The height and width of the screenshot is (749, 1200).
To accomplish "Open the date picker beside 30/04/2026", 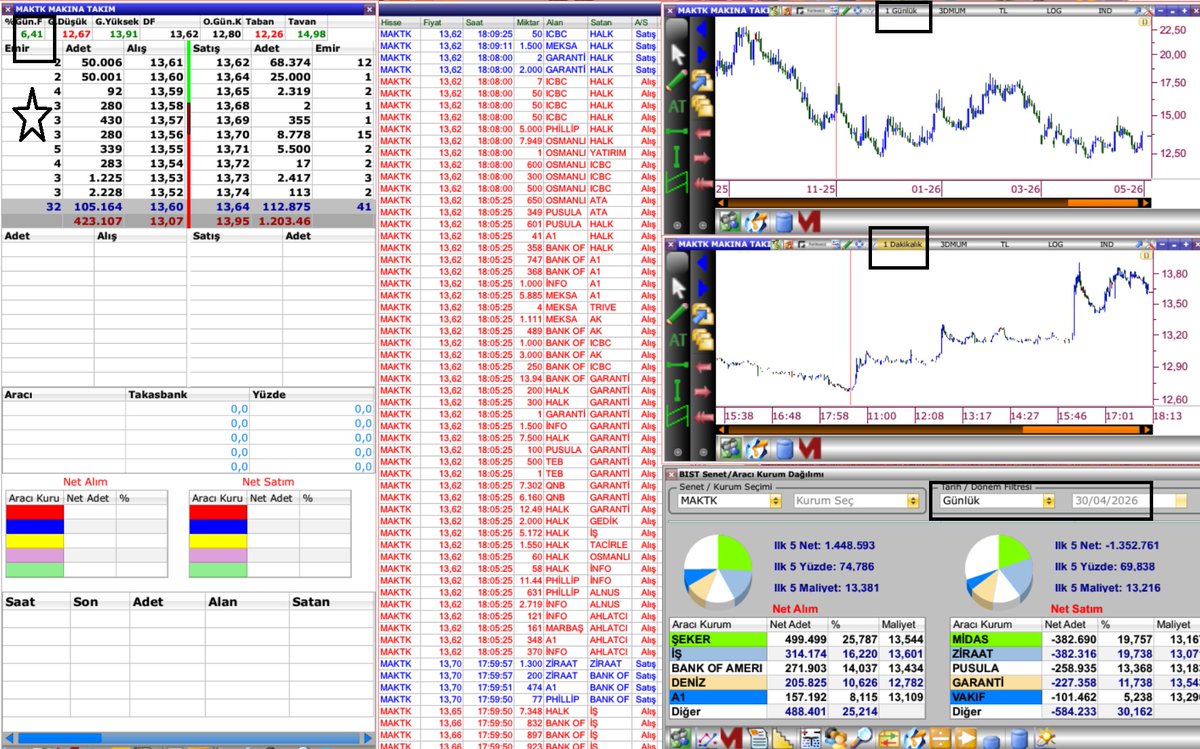I will (x=1181, y=500).
